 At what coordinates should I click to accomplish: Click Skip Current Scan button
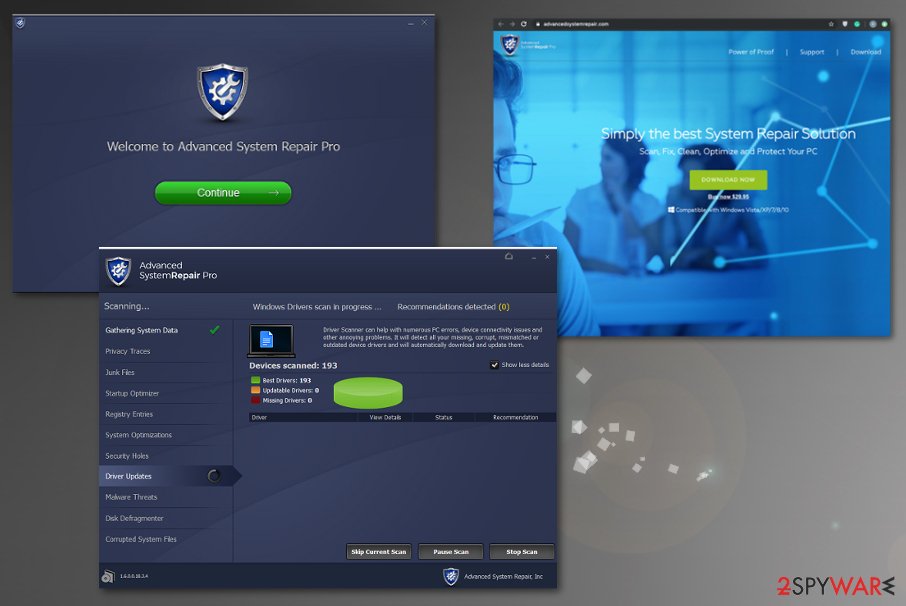(378, 552)
